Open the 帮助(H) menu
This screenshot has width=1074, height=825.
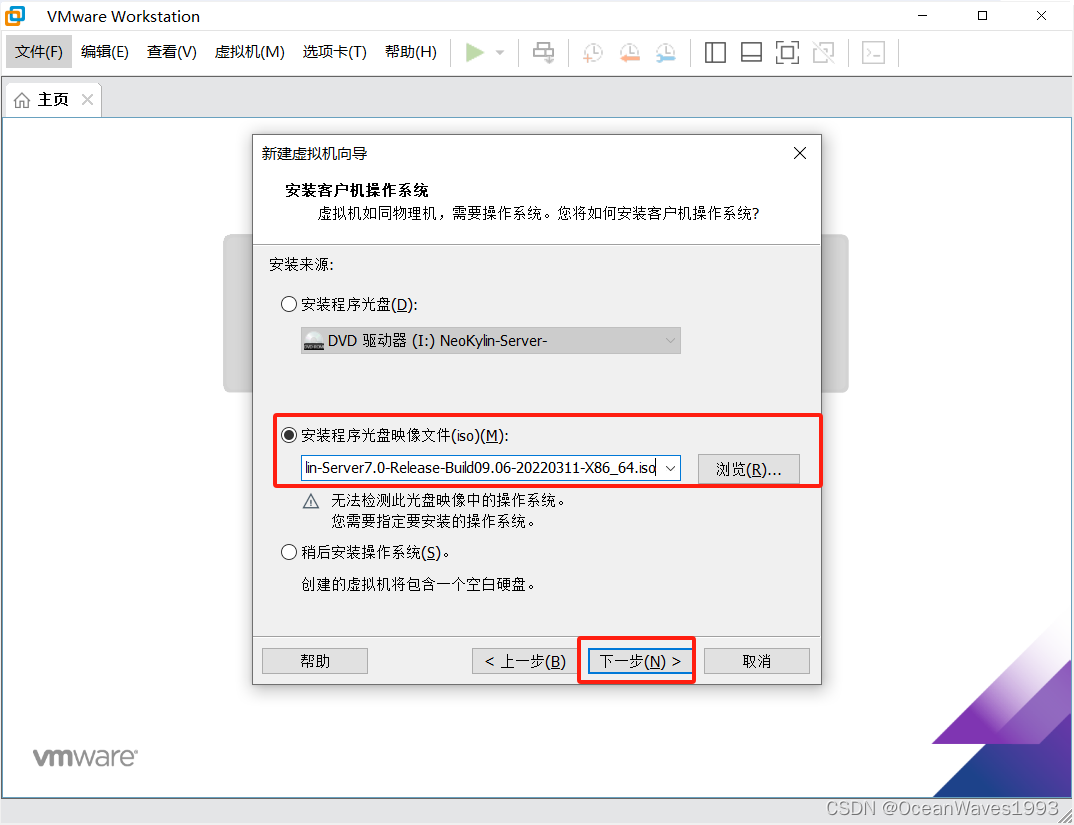pyautogui.click(x=411, y=52)
